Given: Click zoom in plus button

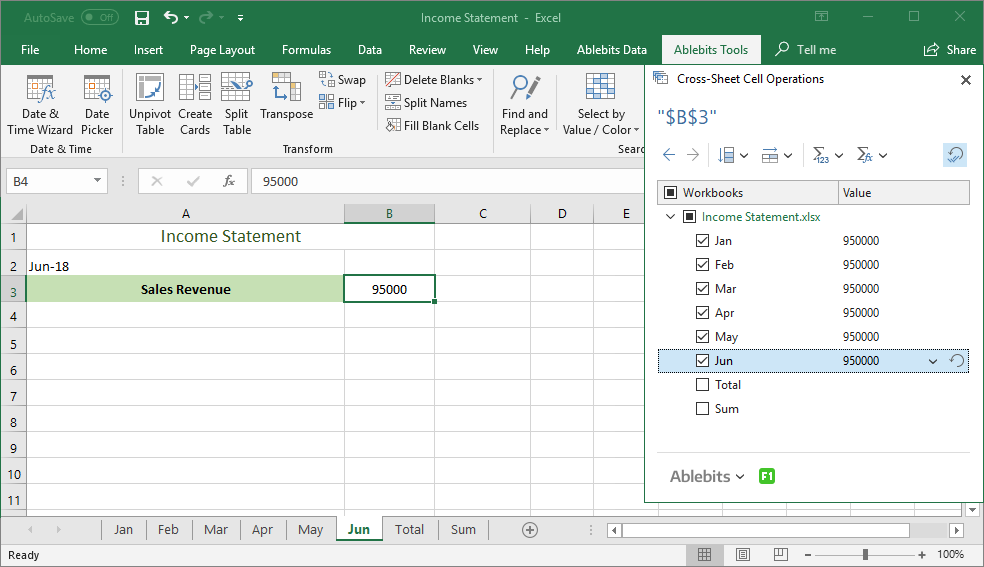Looking at the screenshot, I should [x=922, y=554].
